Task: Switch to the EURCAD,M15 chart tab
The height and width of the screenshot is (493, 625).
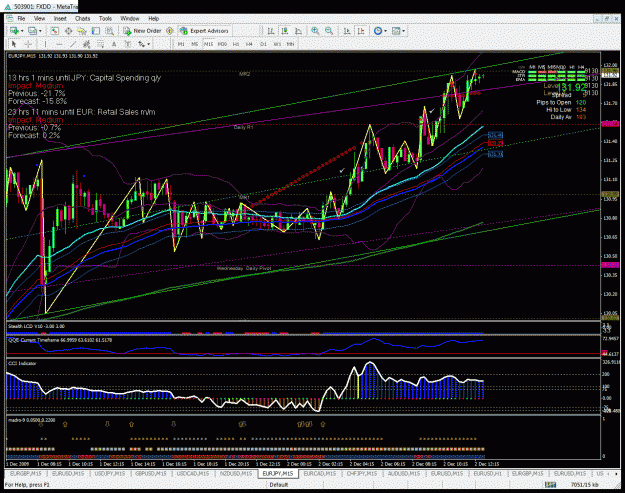Action: pyautogui.click(x=319, y=473)
